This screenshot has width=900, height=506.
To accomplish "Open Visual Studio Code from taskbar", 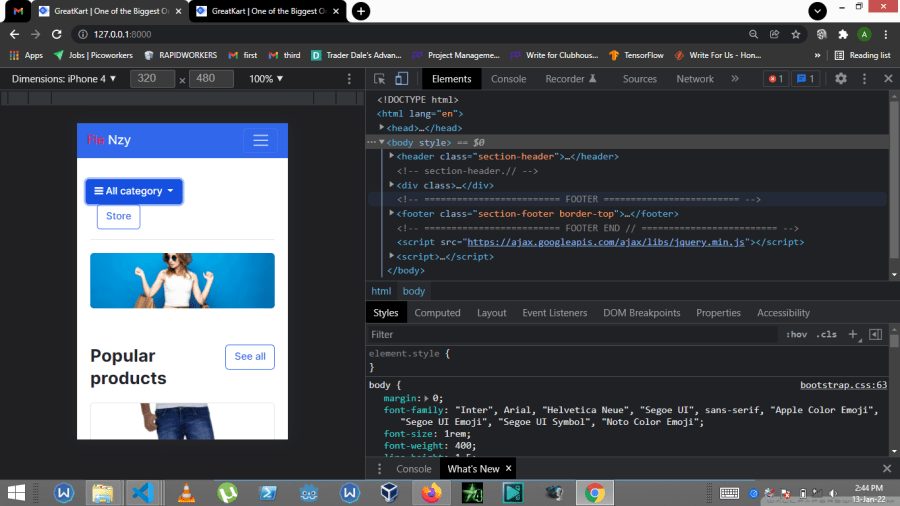I will (x=143, y=493).
